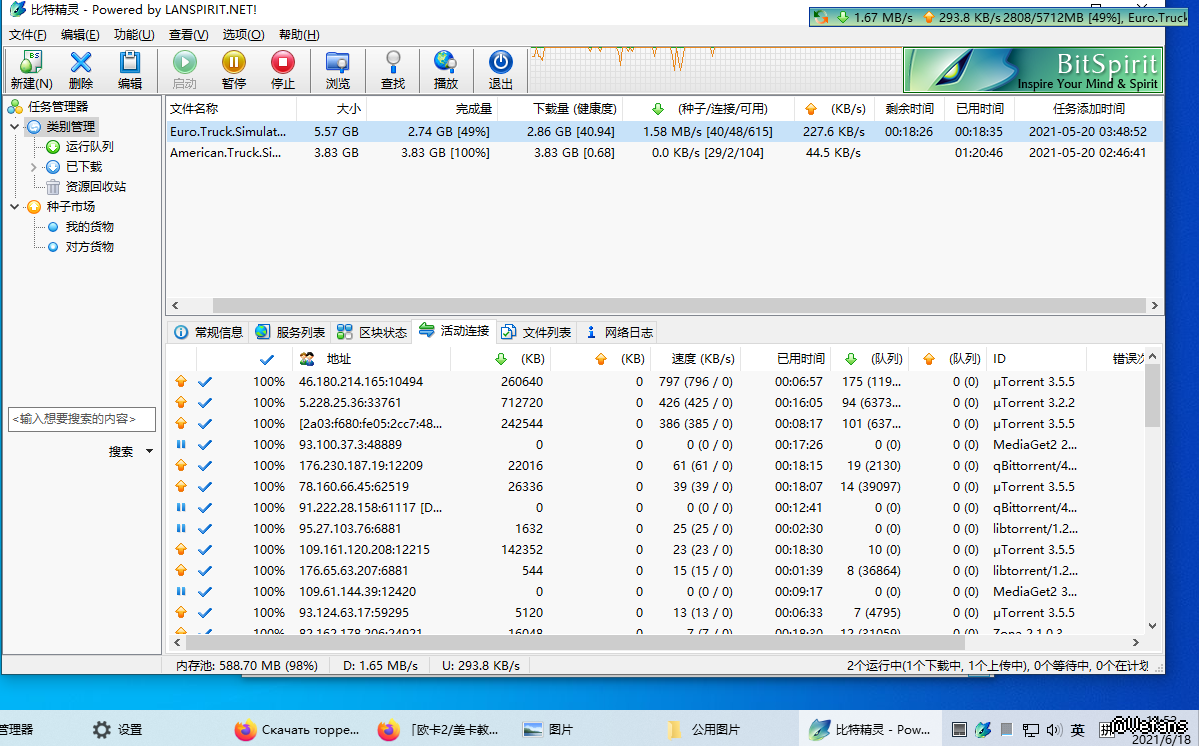Viewport: 1199px width, 746px height.
Task: Select the Euro.Truck.Simulator download task row
Action: [x=227, y=131]
